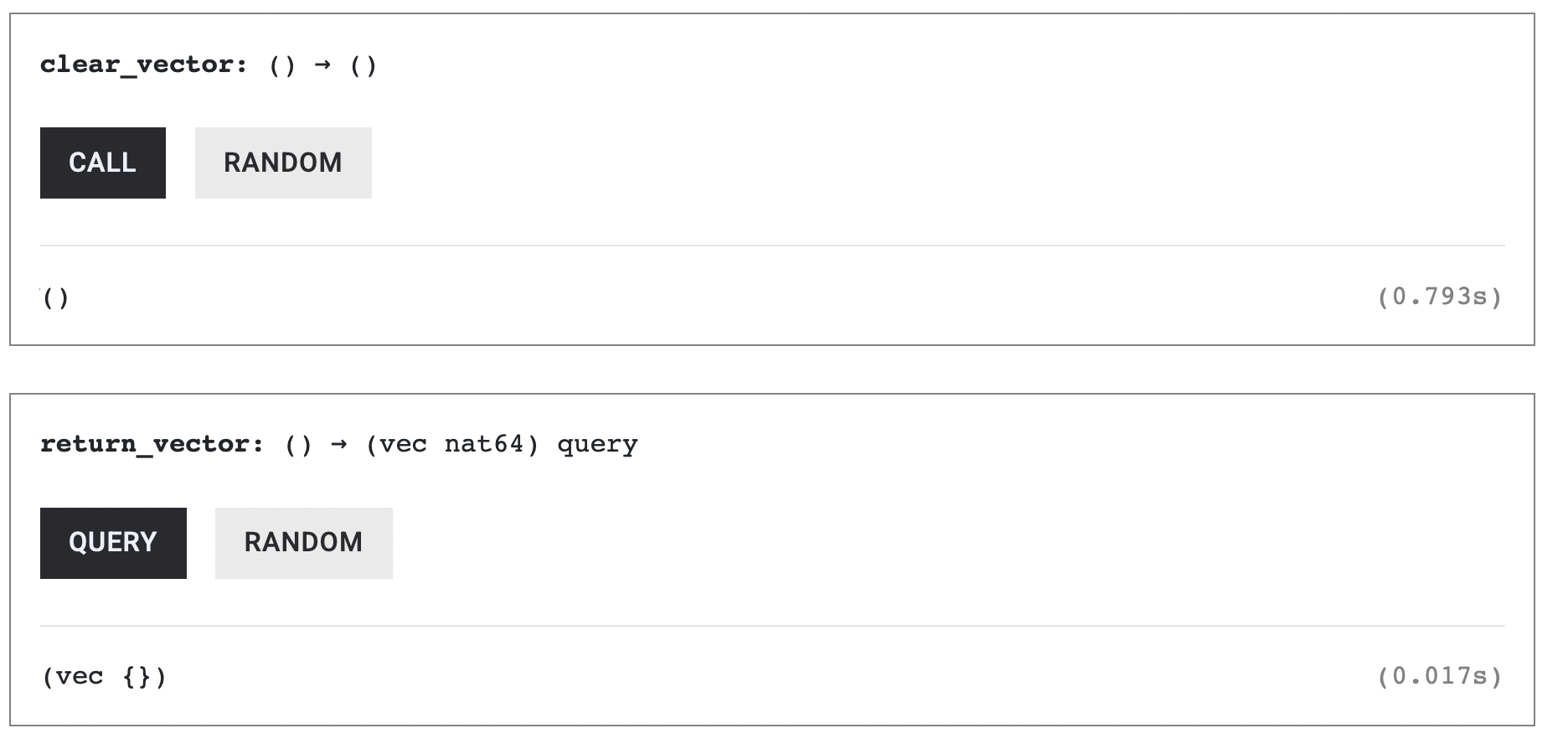The height and width of the screenshot is (749, 1568).
Task: Select the return_vector method name
Action: point(151,444)
